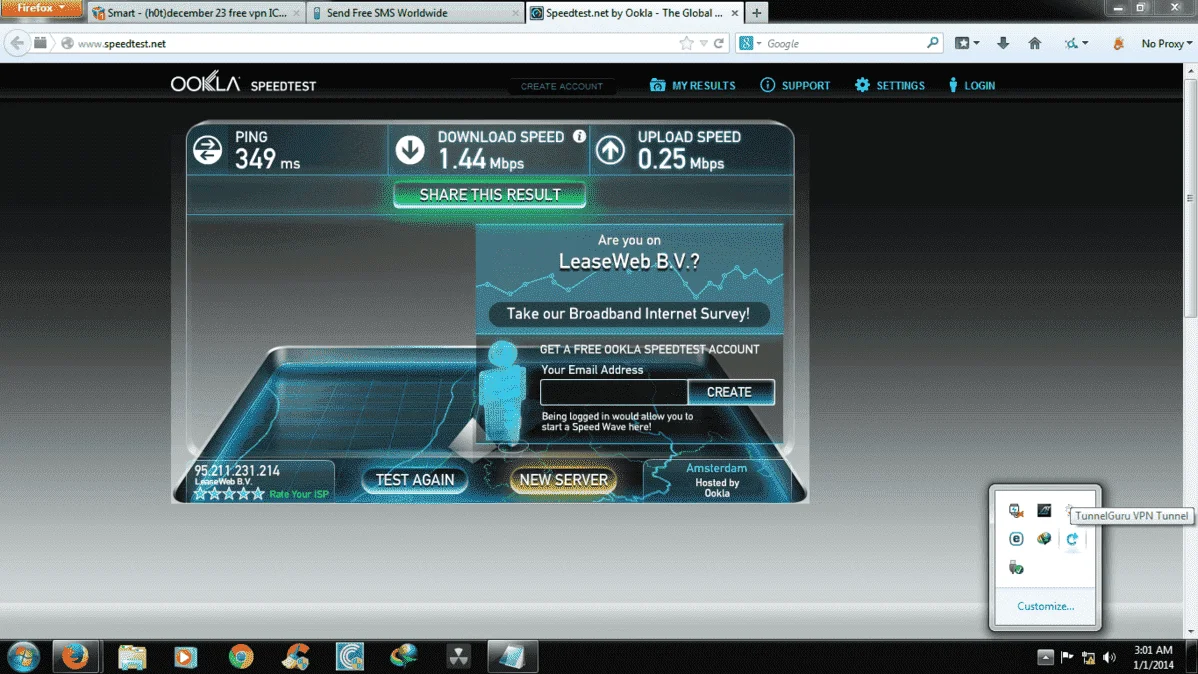Open the add-on toolbar dropdown next to Home
Viewport: 1198px width, 674px height.
pyautogui.click(x=1077, y=44)
